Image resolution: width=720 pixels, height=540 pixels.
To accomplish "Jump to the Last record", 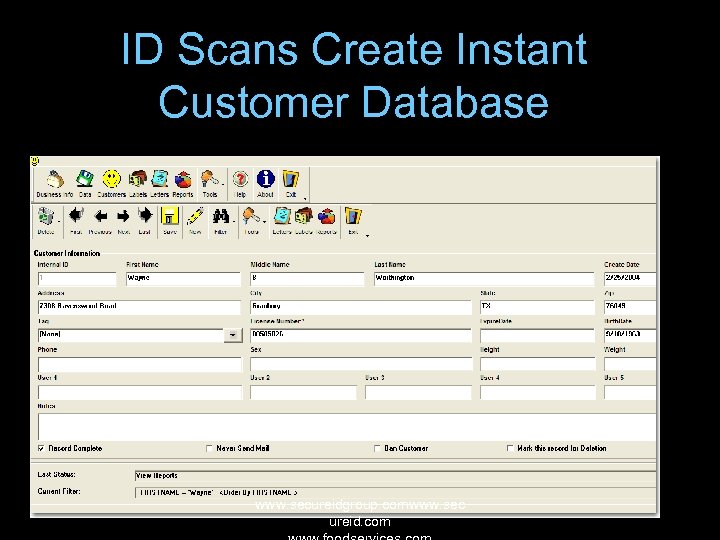I will click(145, 221).
